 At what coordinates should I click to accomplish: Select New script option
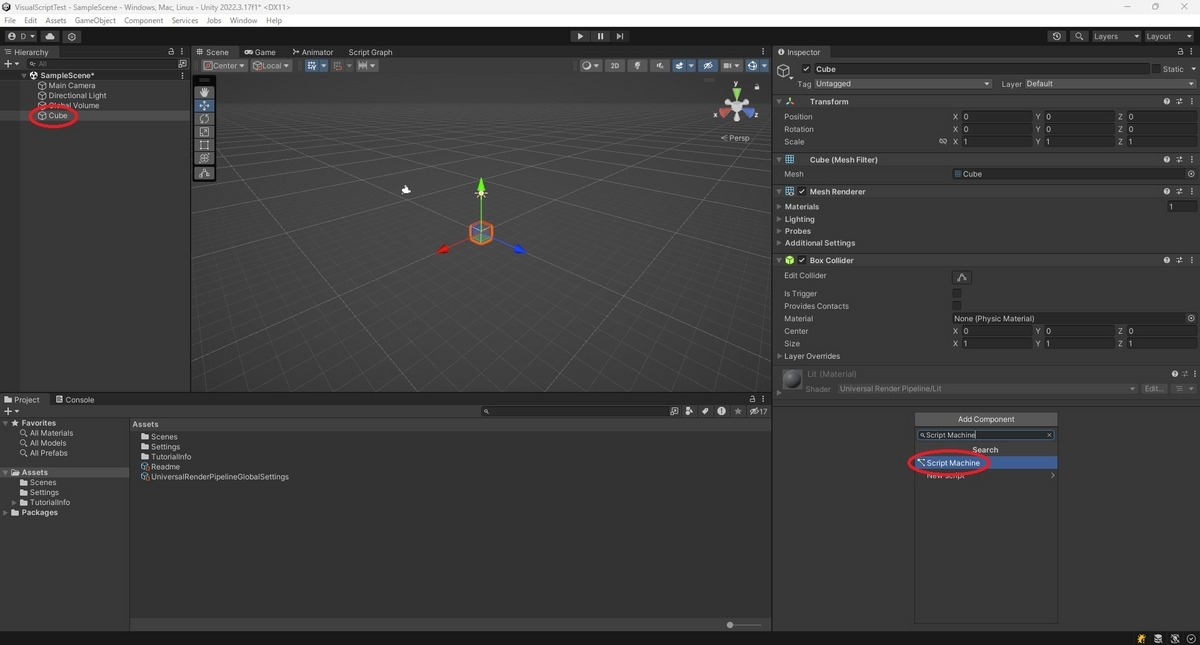pos(986,476)
